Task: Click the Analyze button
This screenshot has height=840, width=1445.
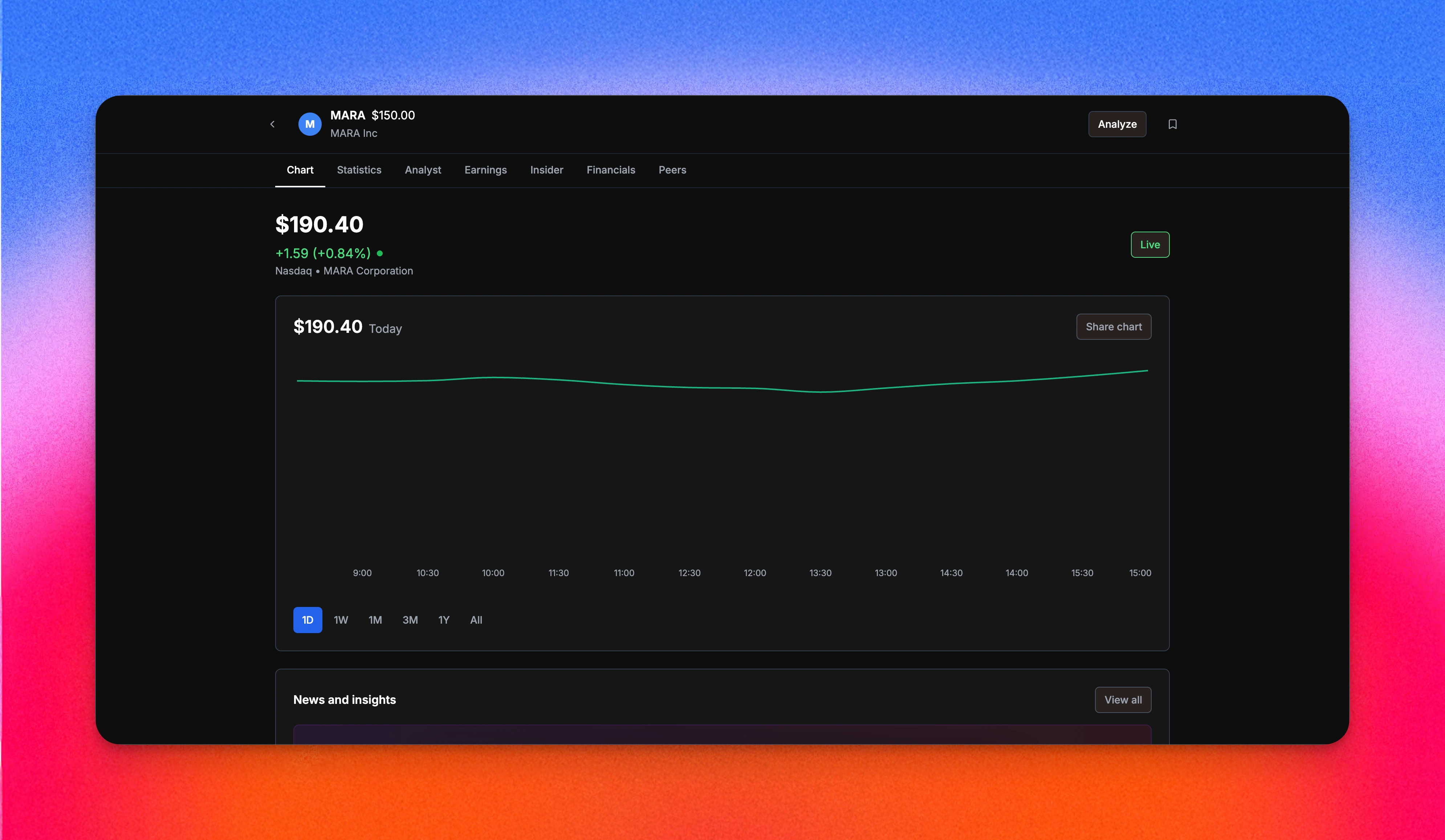Action: pos(1117,124)
